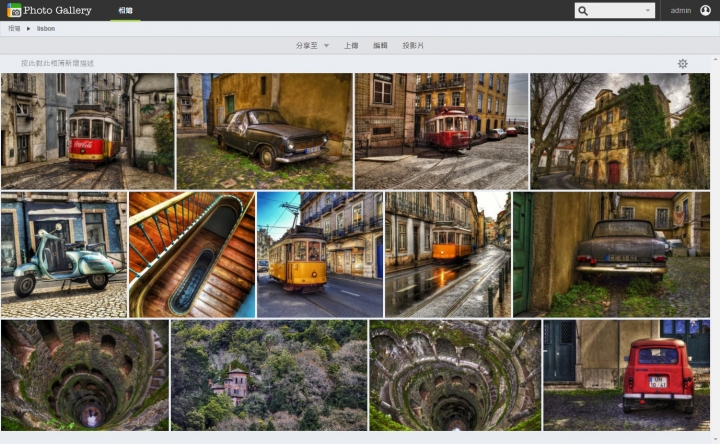
Task: Click the search magnifier icon
Action: 584,11
